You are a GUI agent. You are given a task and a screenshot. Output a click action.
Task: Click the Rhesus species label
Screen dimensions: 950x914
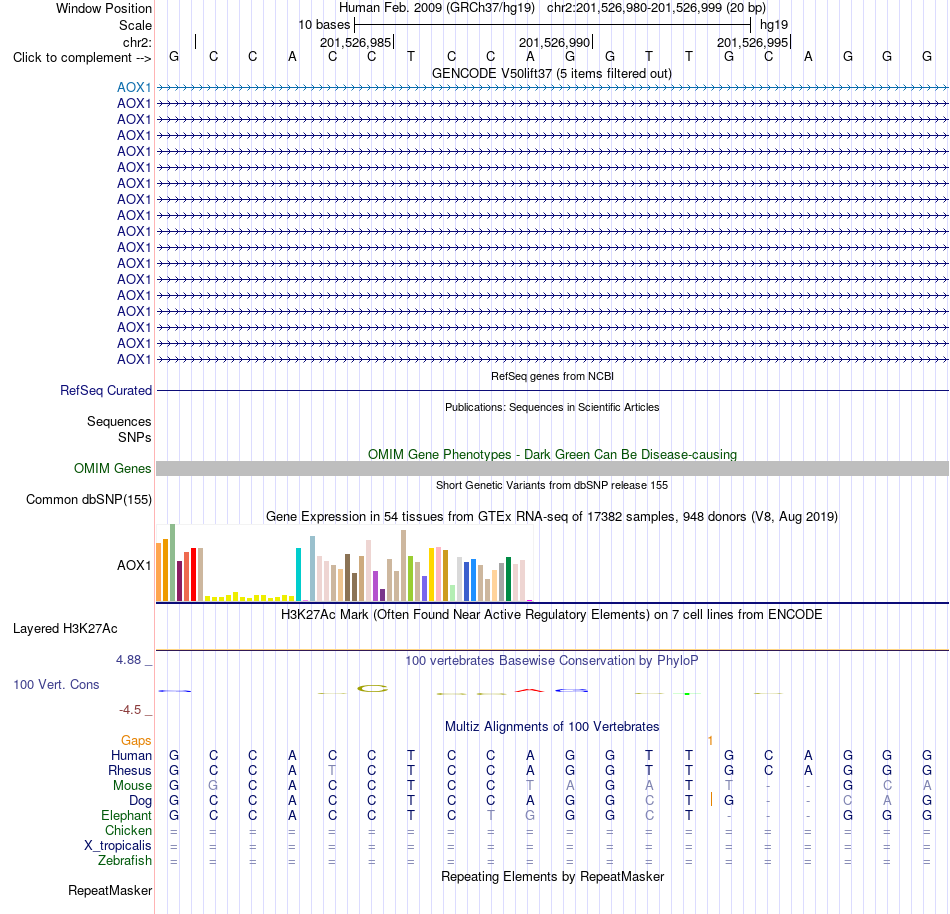(130, 770)
